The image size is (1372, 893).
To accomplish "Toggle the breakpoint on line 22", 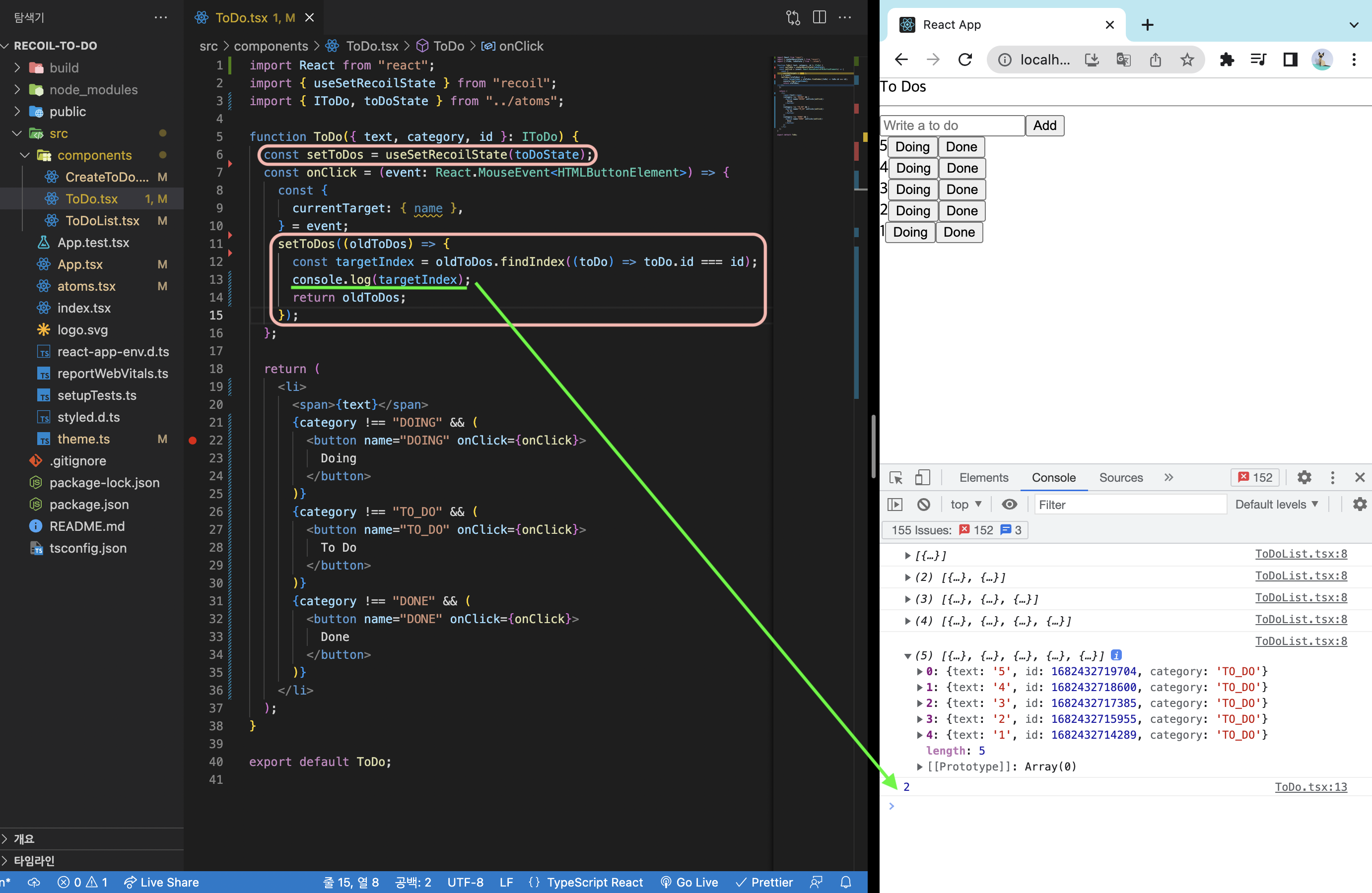I will [x=193, y=441].
